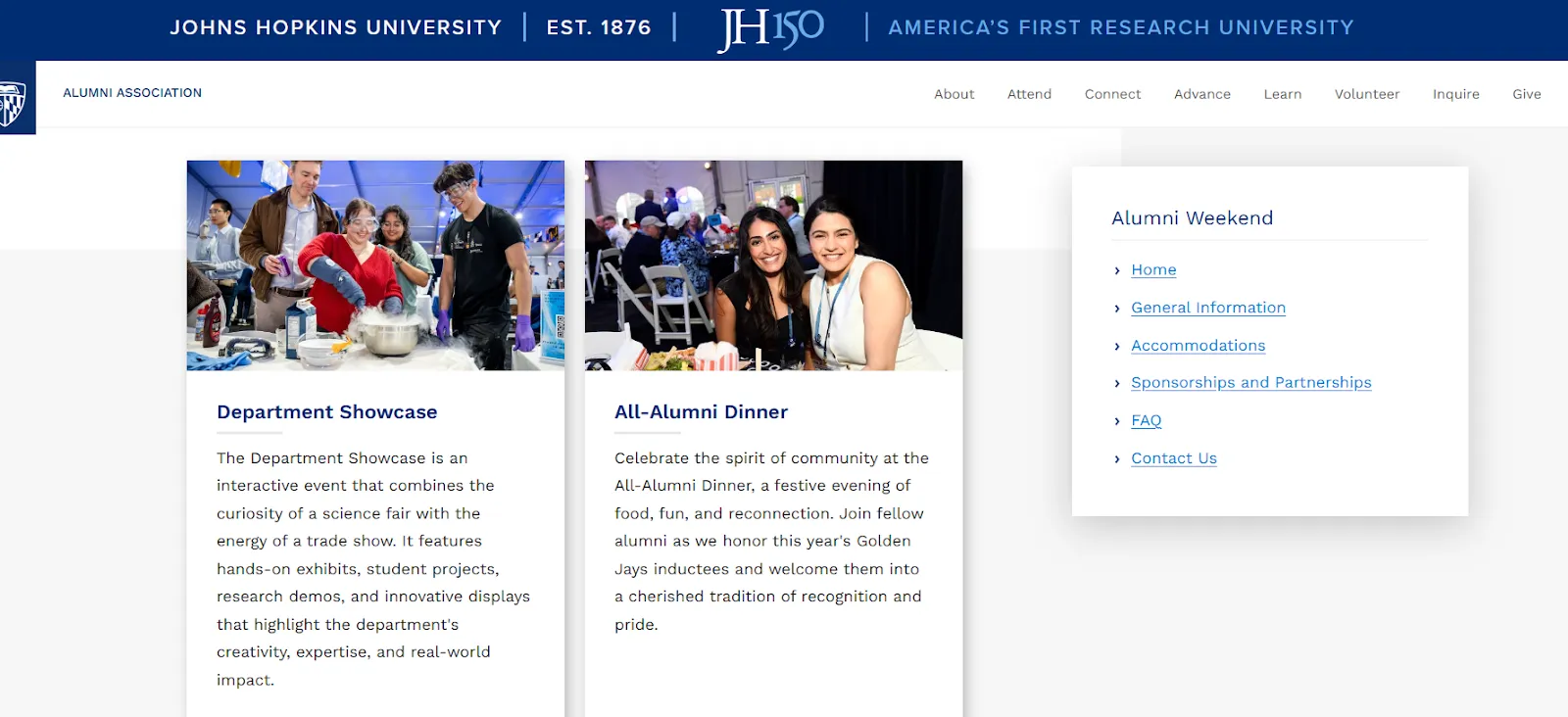Viewport: 1568px width, 717px height.
Task: Open the Give menu
Action: (1526, 94)
